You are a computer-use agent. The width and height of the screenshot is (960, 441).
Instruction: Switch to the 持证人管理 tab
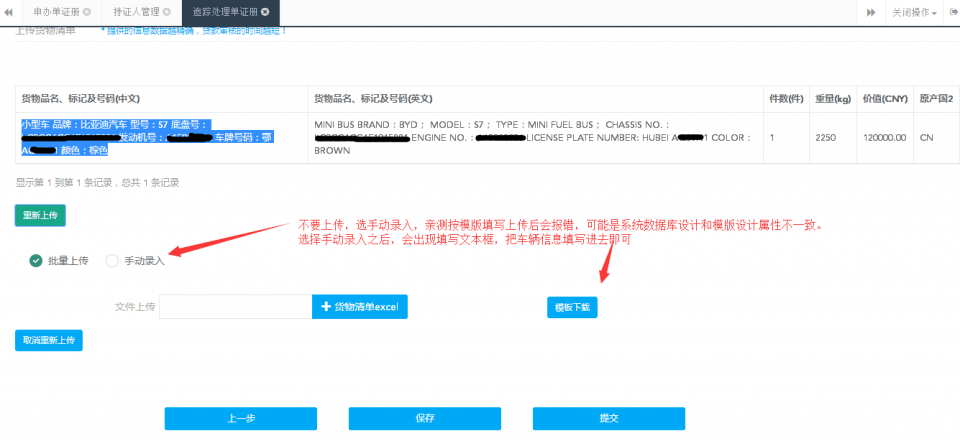[135, 12]
